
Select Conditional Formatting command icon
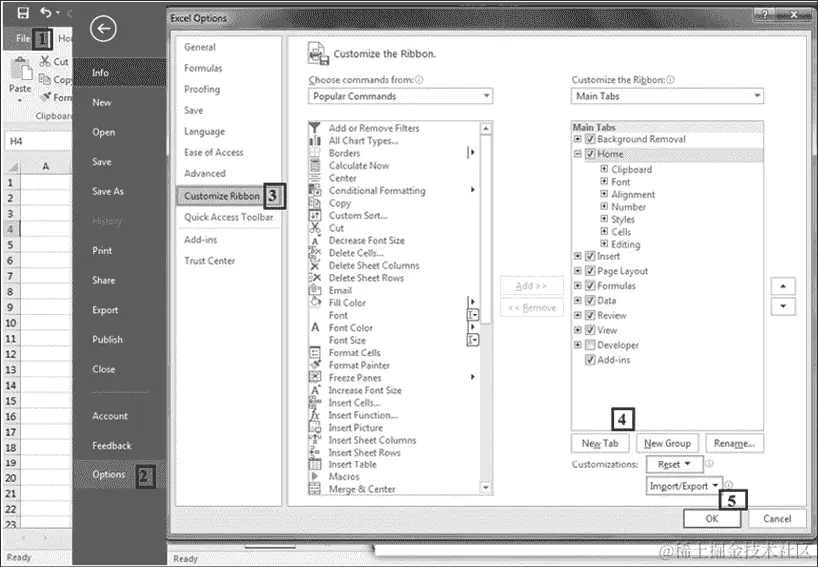[x=315, y=190]
